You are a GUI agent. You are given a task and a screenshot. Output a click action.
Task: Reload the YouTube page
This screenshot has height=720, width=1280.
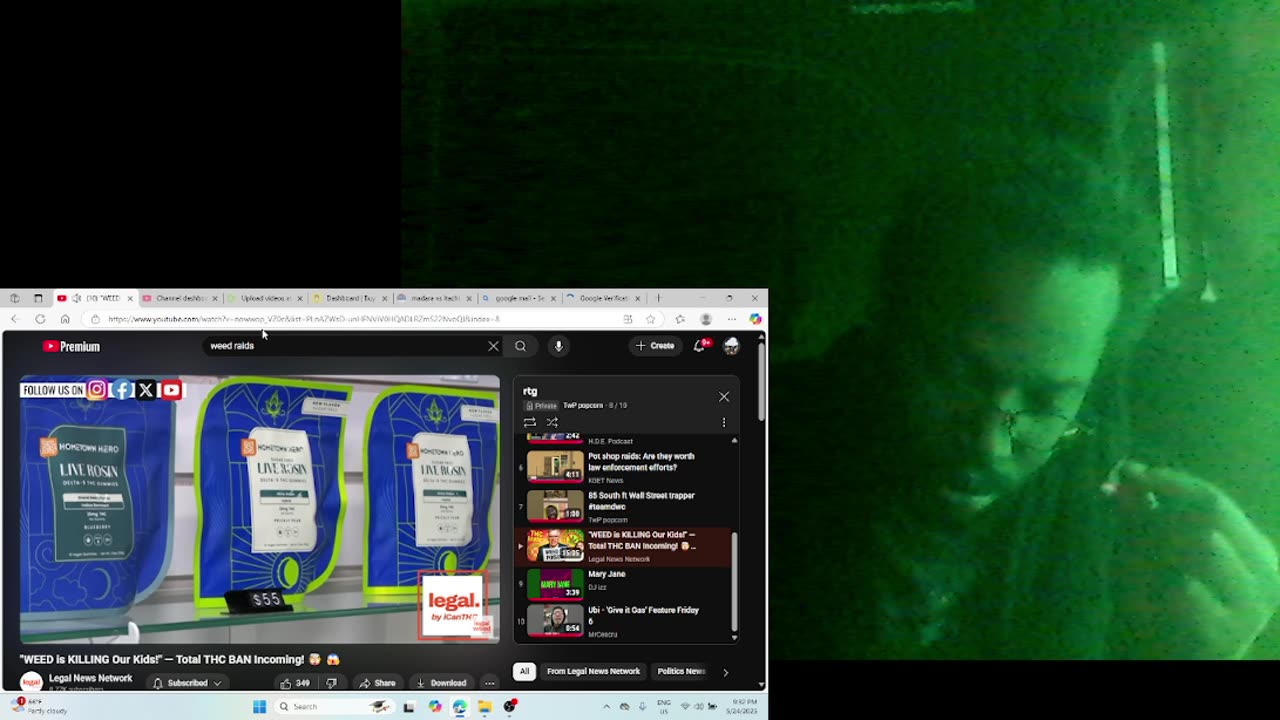coord(40,319)
